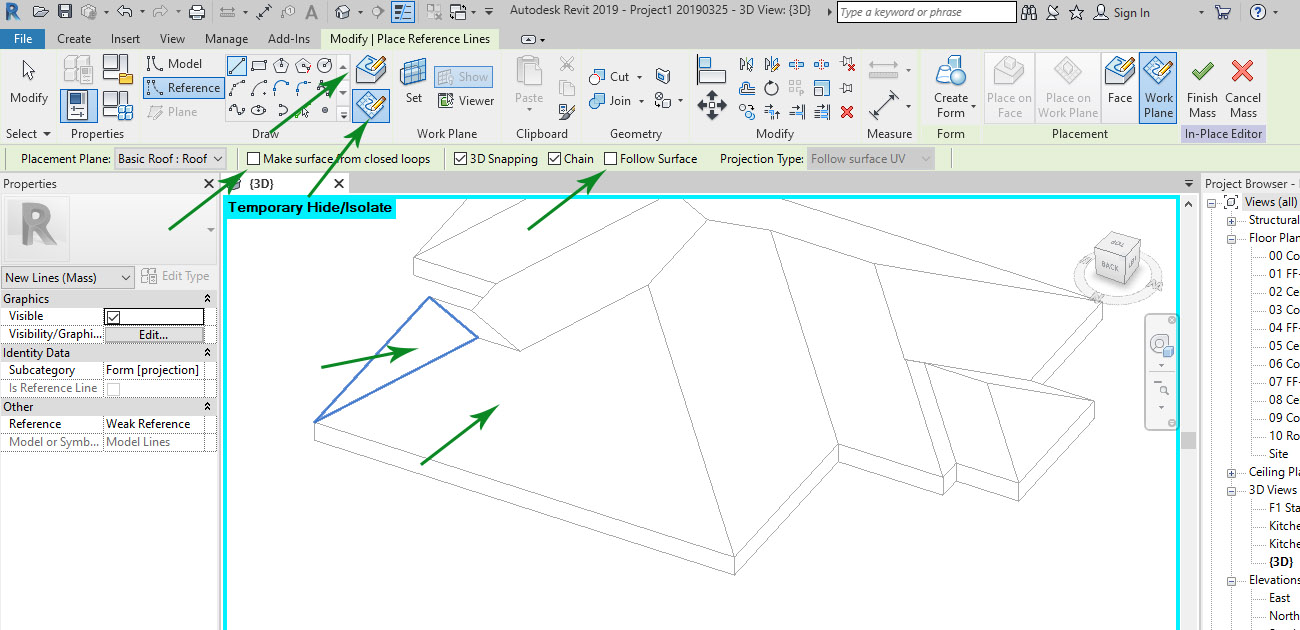This screenshot has height=630, width=1300.
Task: Click the Work Plane placement button
Action: click(x=1158, y=88)
